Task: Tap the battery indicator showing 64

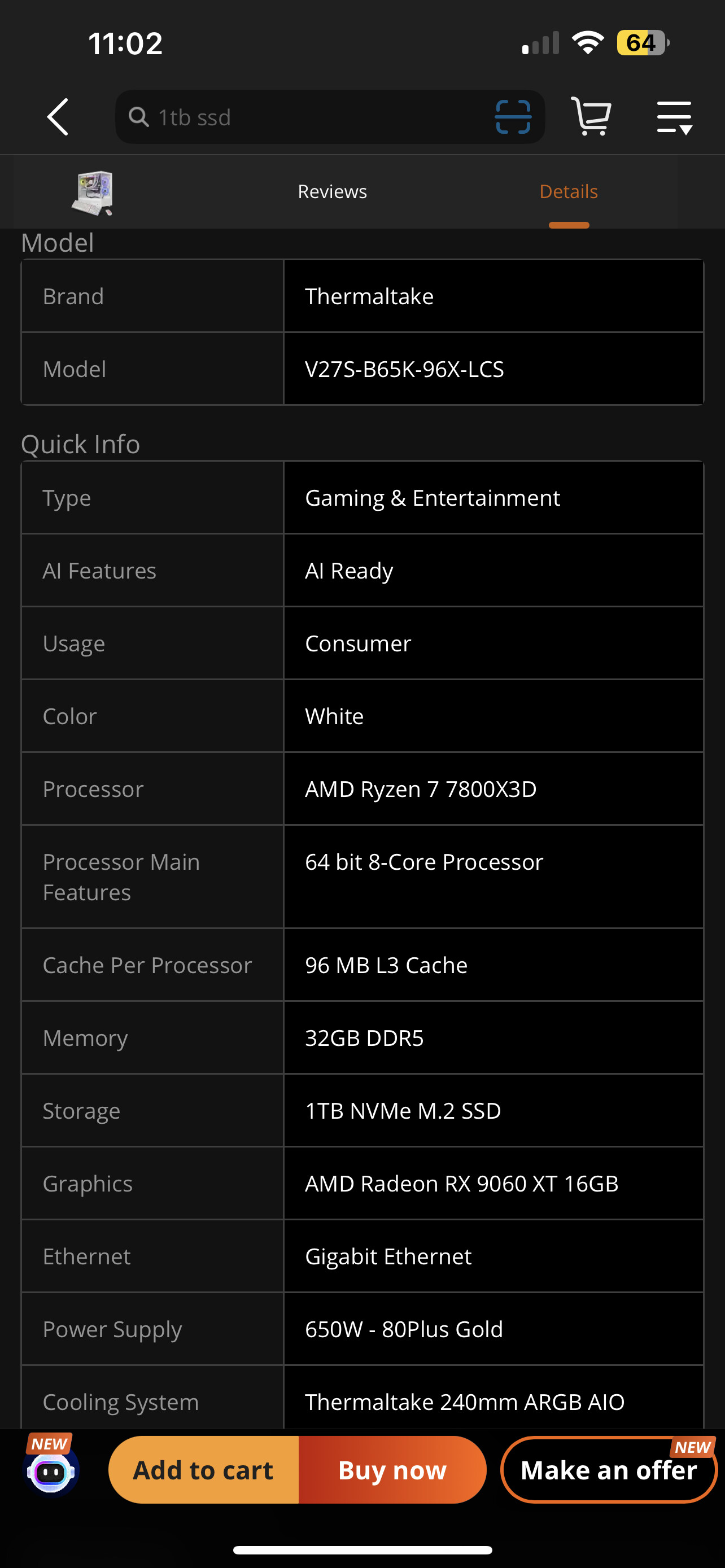Action: click(643, 42)
